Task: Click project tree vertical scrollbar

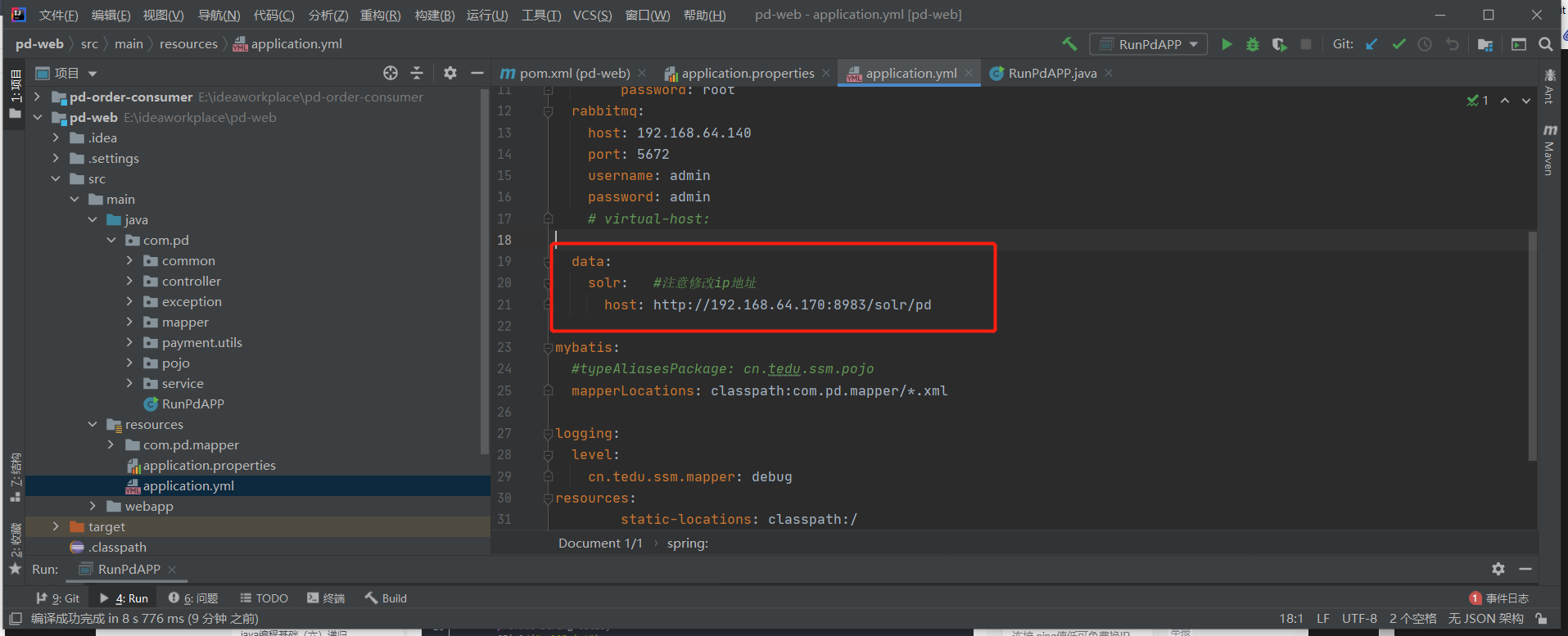Action: pyautogui.click(x=486, y=270)
